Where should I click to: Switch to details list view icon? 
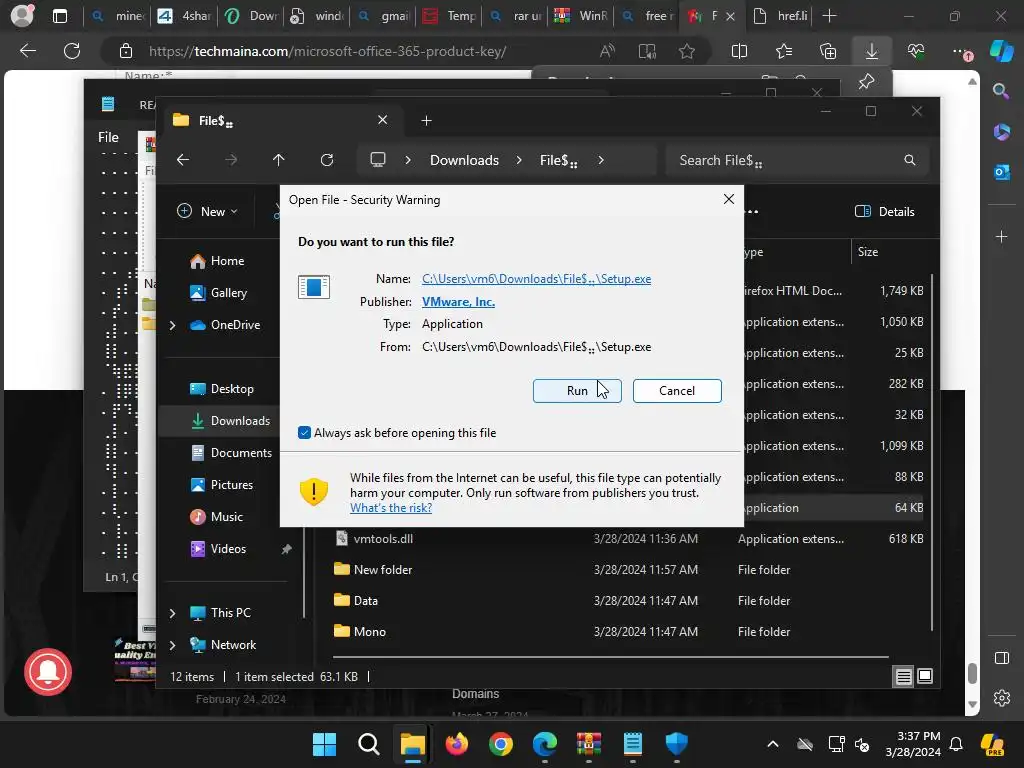coord(903,676)
